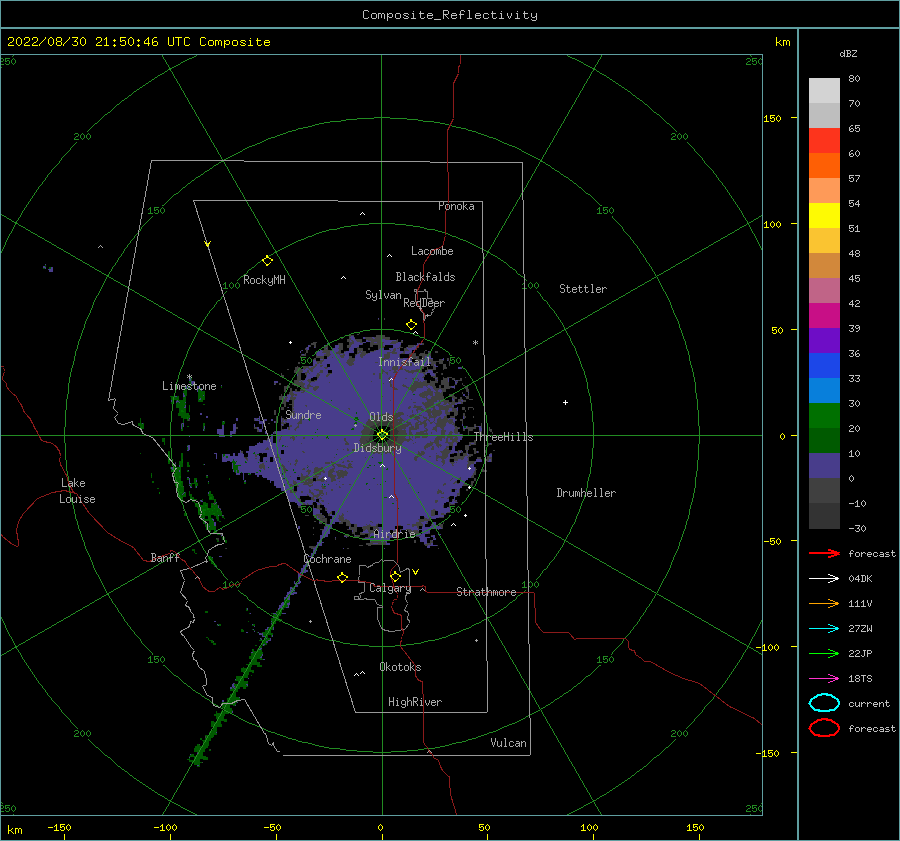Click the magenta 42 dBZ legend swatch
Screen dimensions: 900x841
click(x=824, y=315)
